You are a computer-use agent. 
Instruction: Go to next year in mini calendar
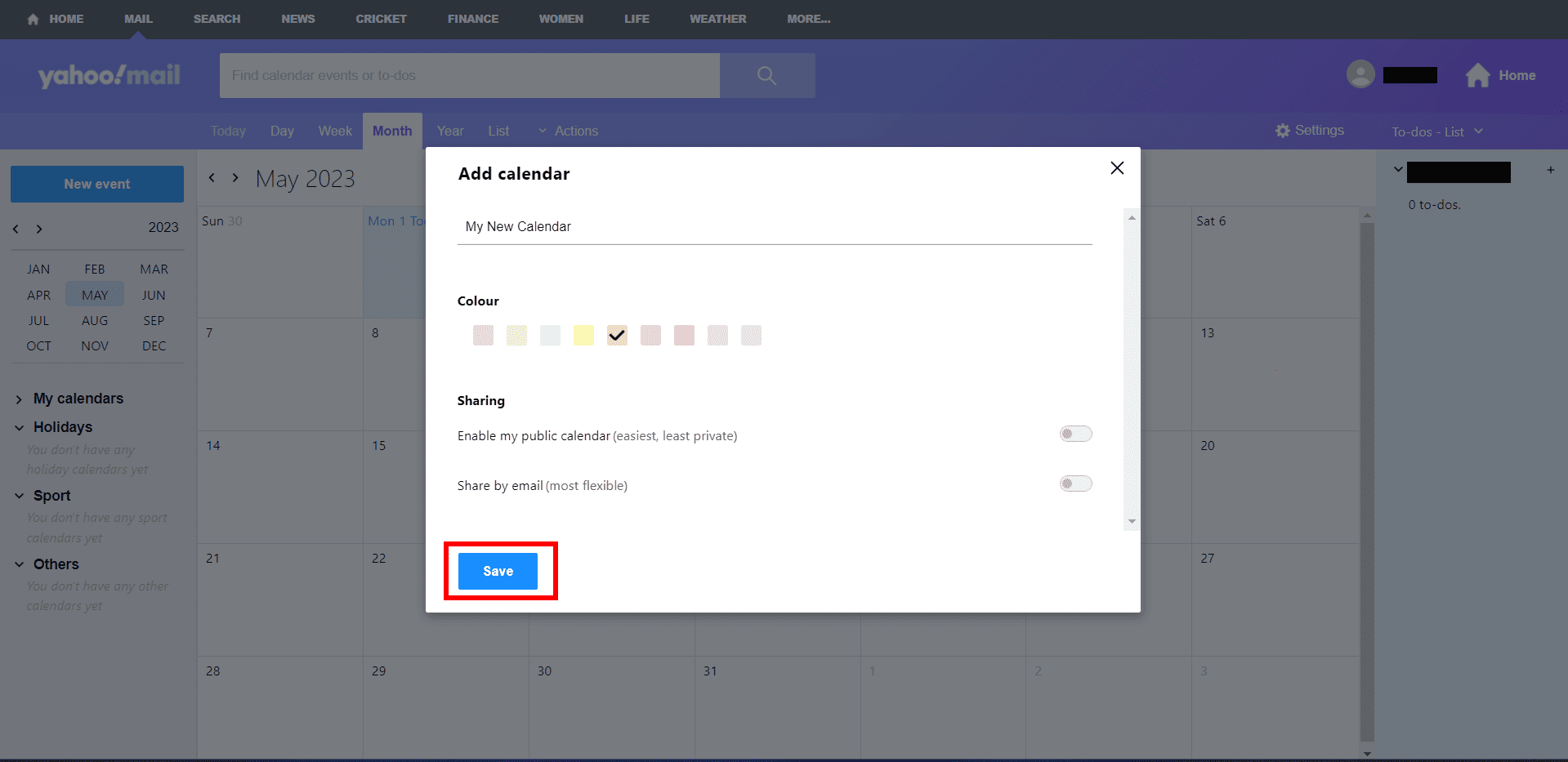coord(39,229)
